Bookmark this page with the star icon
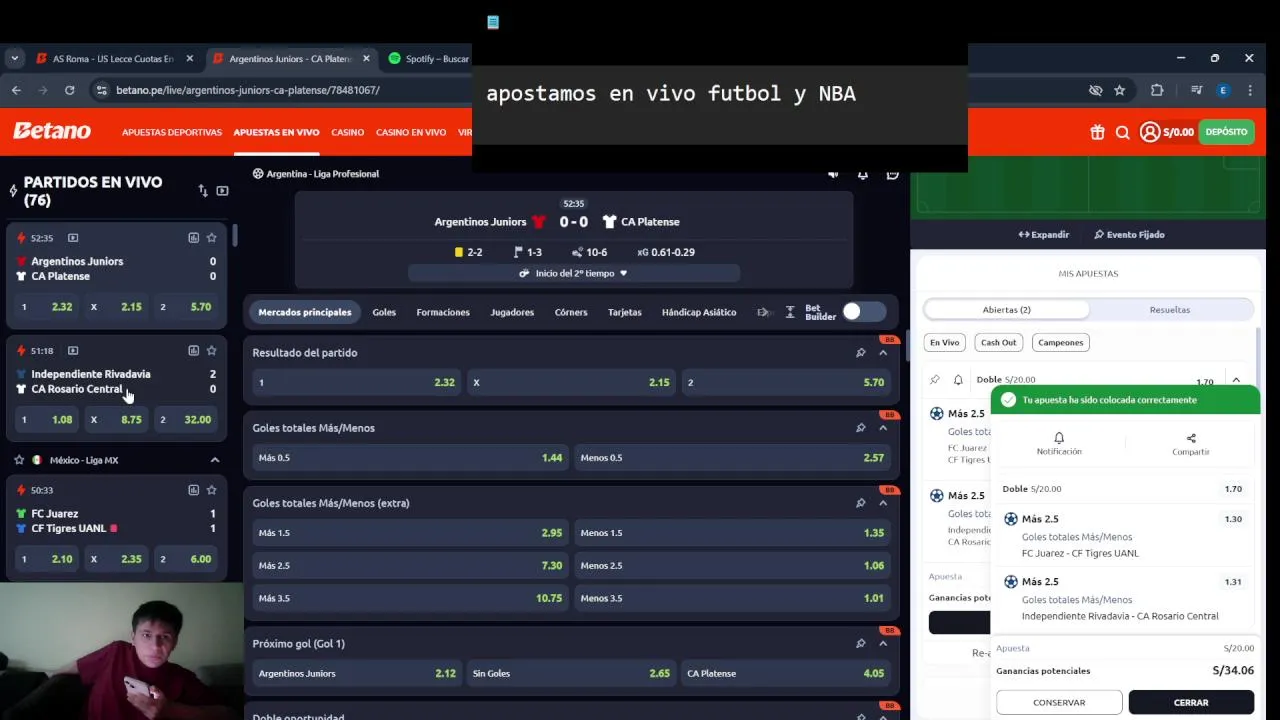This screenshot has width=1280, height=720. coord(1120,90)
